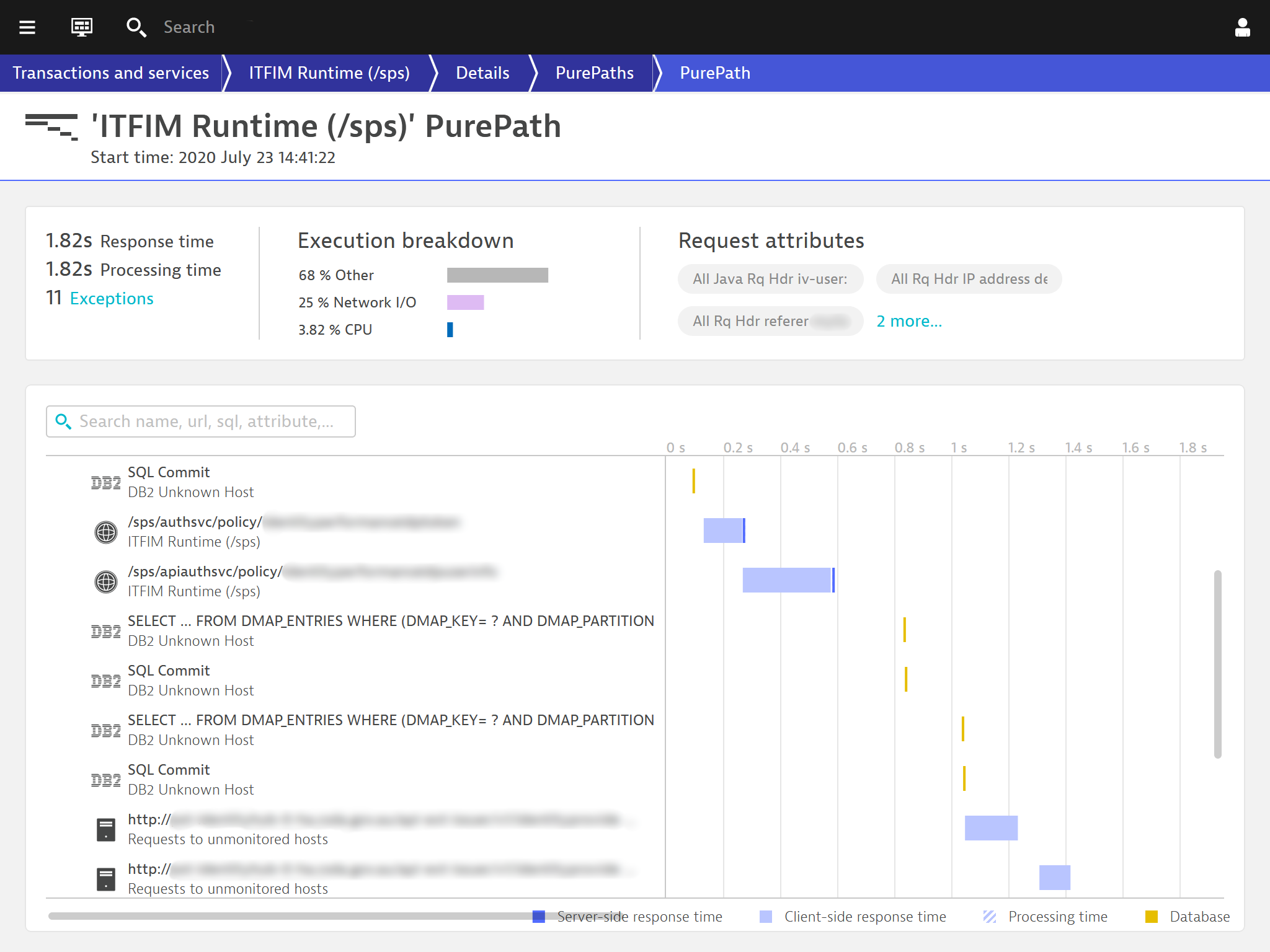Click the Server-side response time legend swatch

click(539, 917)
